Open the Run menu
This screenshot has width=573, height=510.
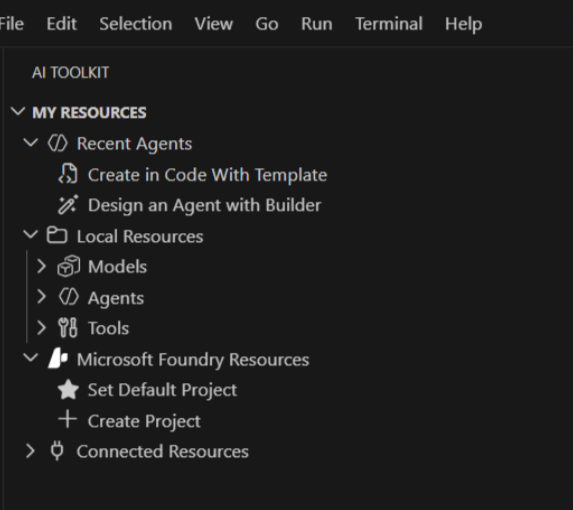pyautogui.click(x=316, y=24)
